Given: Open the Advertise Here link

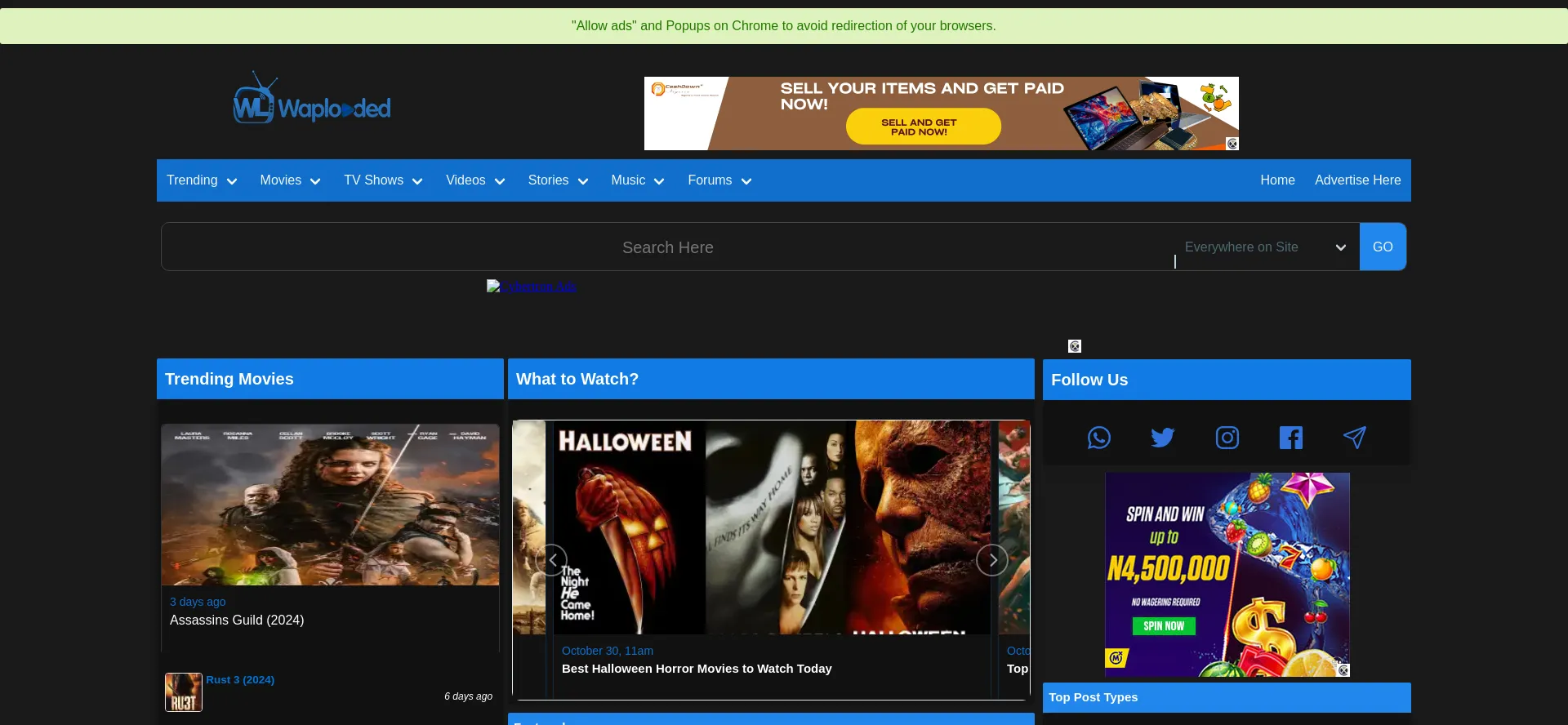Looking at the screenshot, I should click(x=1357, y=180).
